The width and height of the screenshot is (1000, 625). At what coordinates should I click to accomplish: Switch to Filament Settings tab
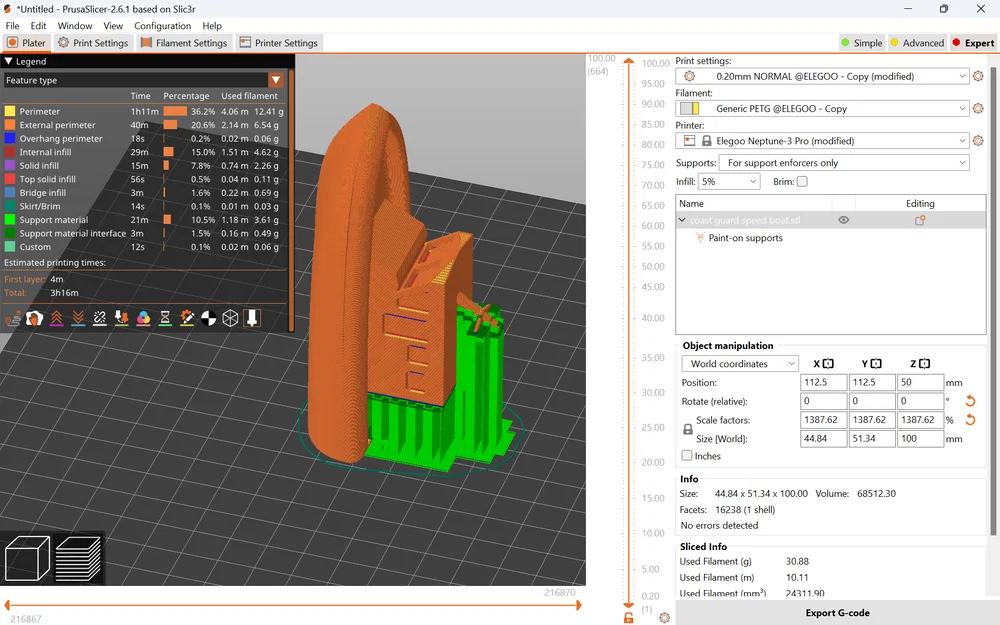[184, 43]
